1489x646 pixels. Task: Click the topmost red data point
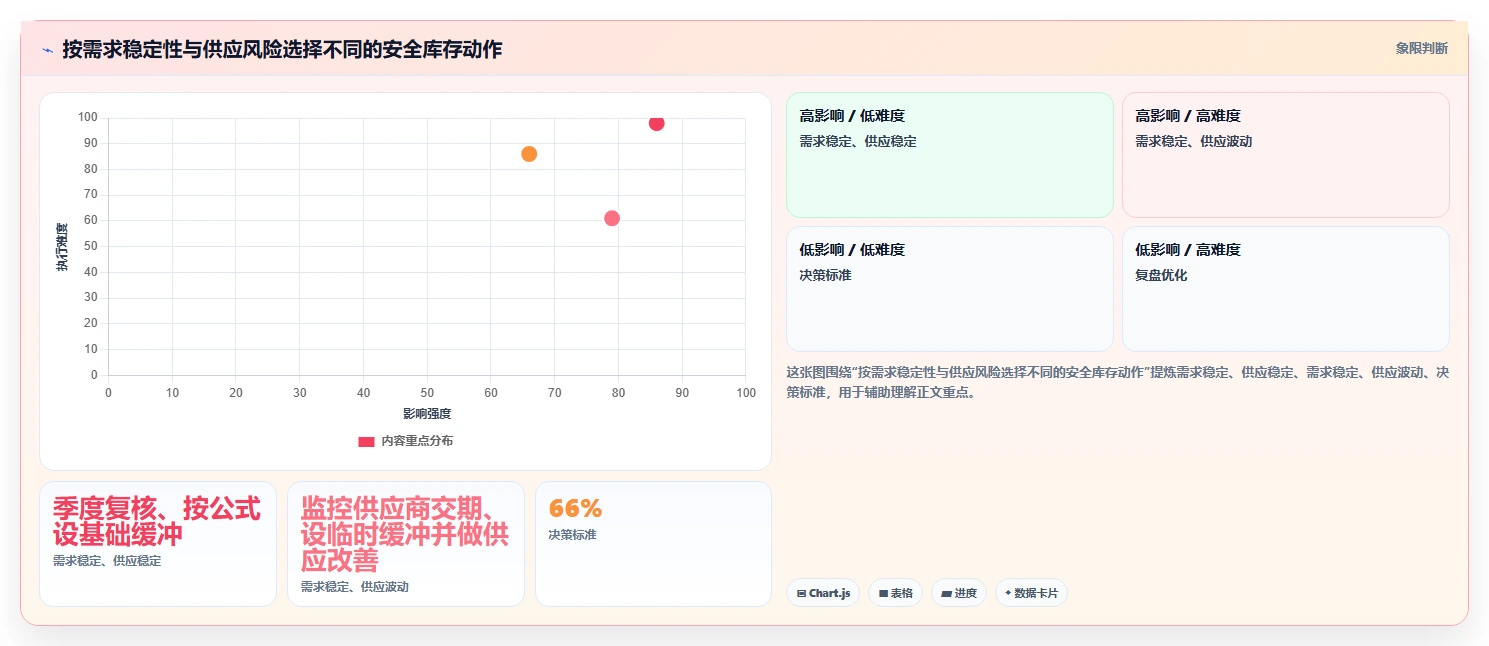click(x=656, y=123)
